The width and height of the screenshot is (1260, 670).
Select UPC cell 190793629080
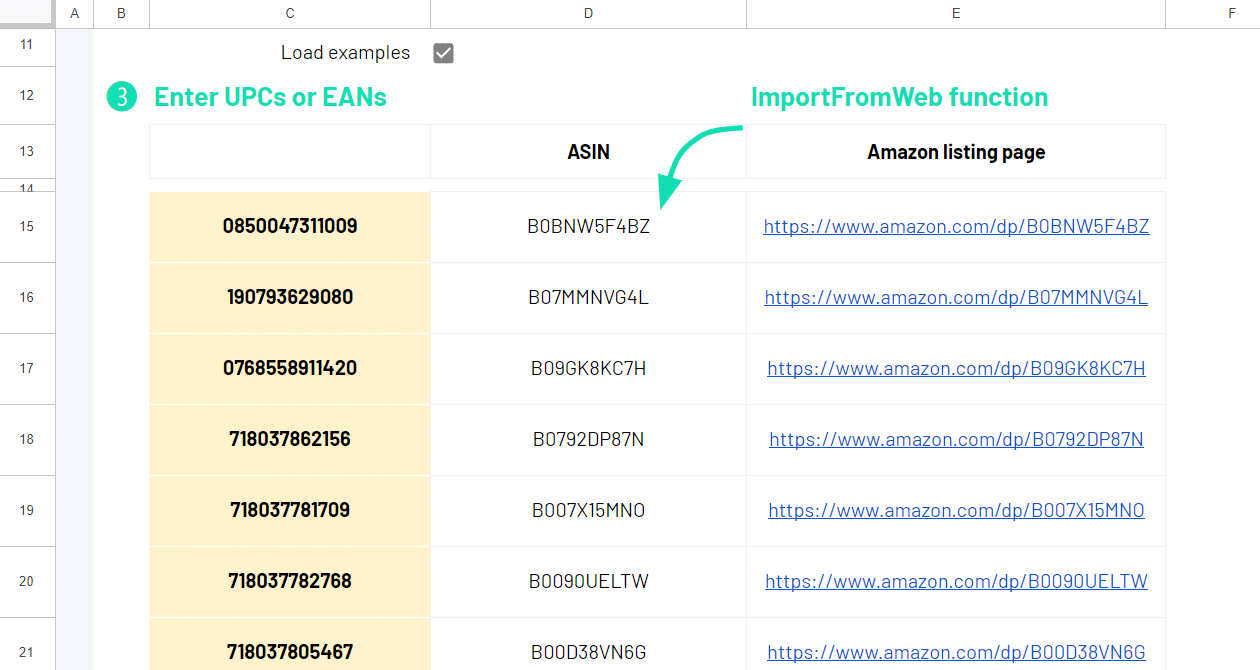290,298
